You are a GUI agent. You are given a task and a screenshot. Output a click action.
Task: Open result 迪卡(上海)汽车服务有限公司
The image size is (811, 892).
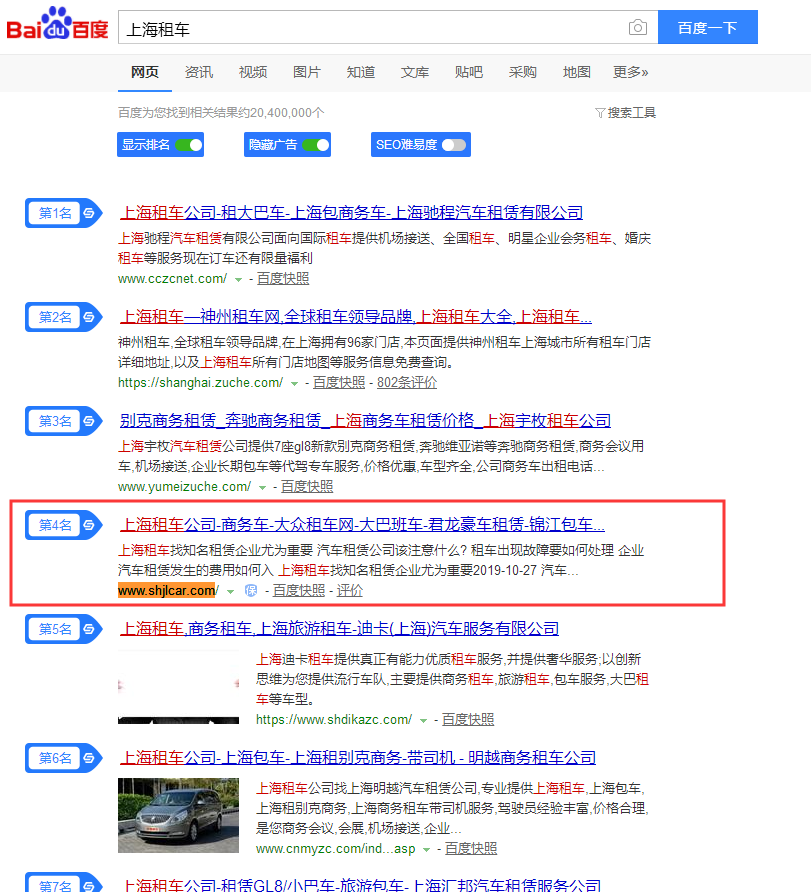click(339, 629)
